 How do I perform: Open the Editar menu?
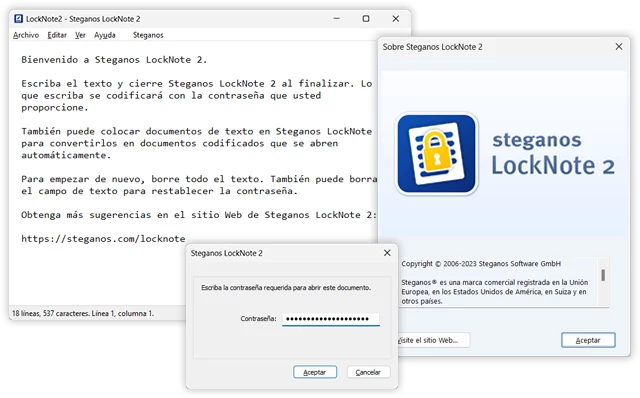pos(57,35)
